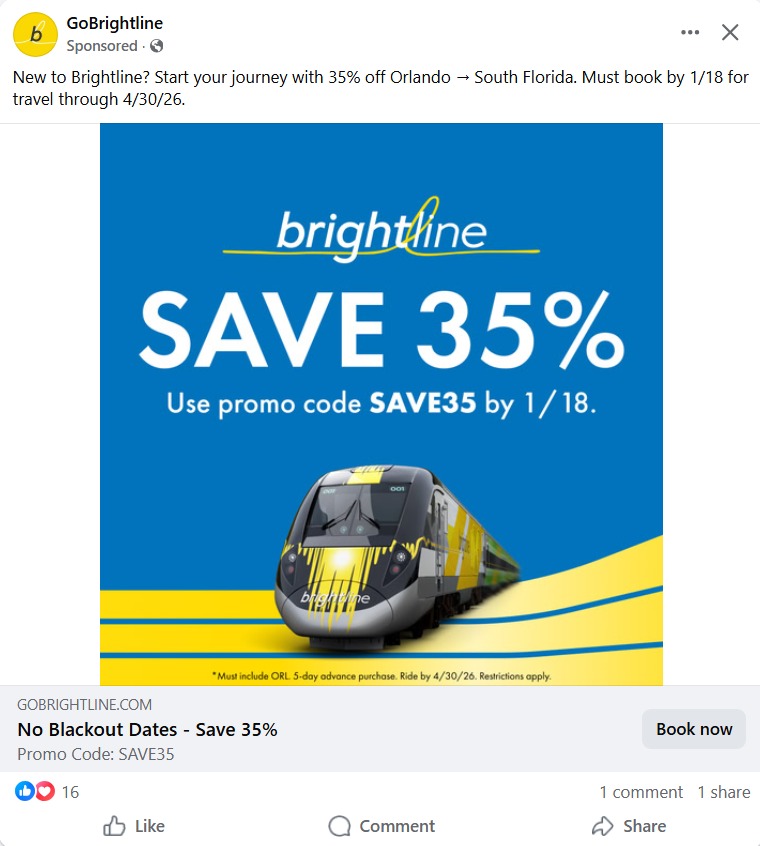Click the Sponsored label
The height and width of the screenshot is (846, 760).
[x=102, y=46]
